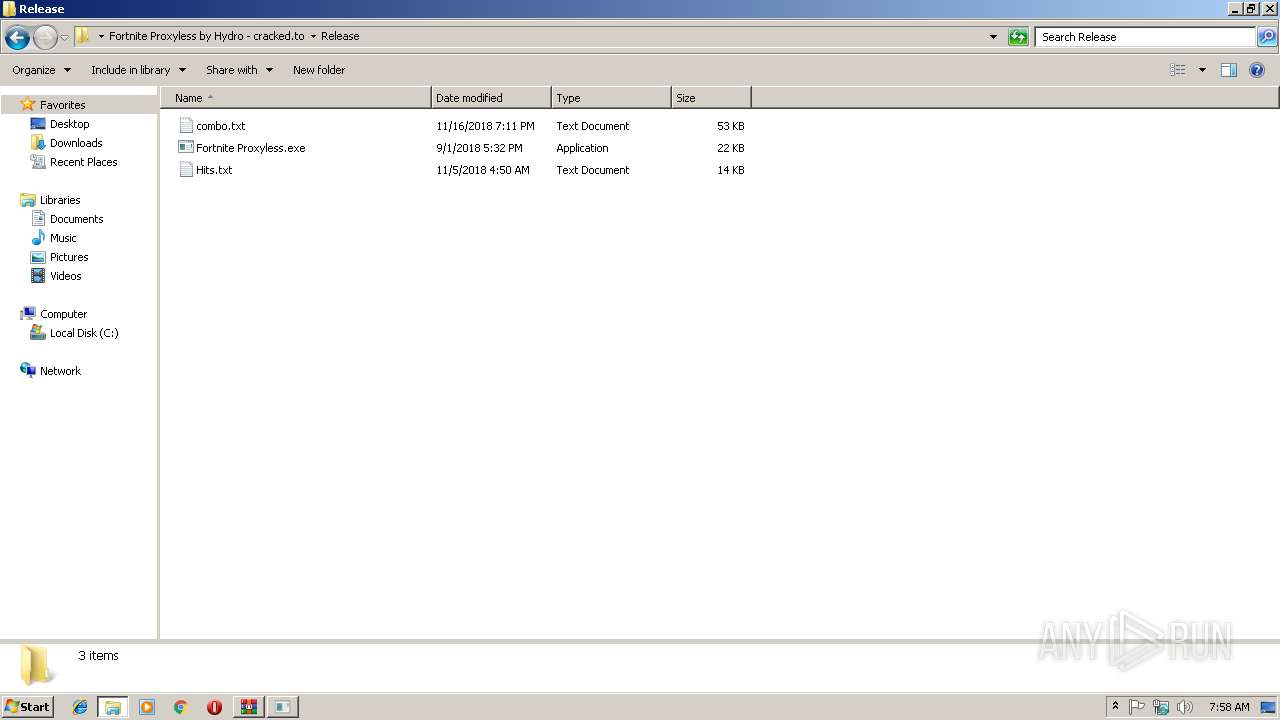Click the Get help icon
The height and width of the screenshot is (720, 1280).
click(1257, 70)
